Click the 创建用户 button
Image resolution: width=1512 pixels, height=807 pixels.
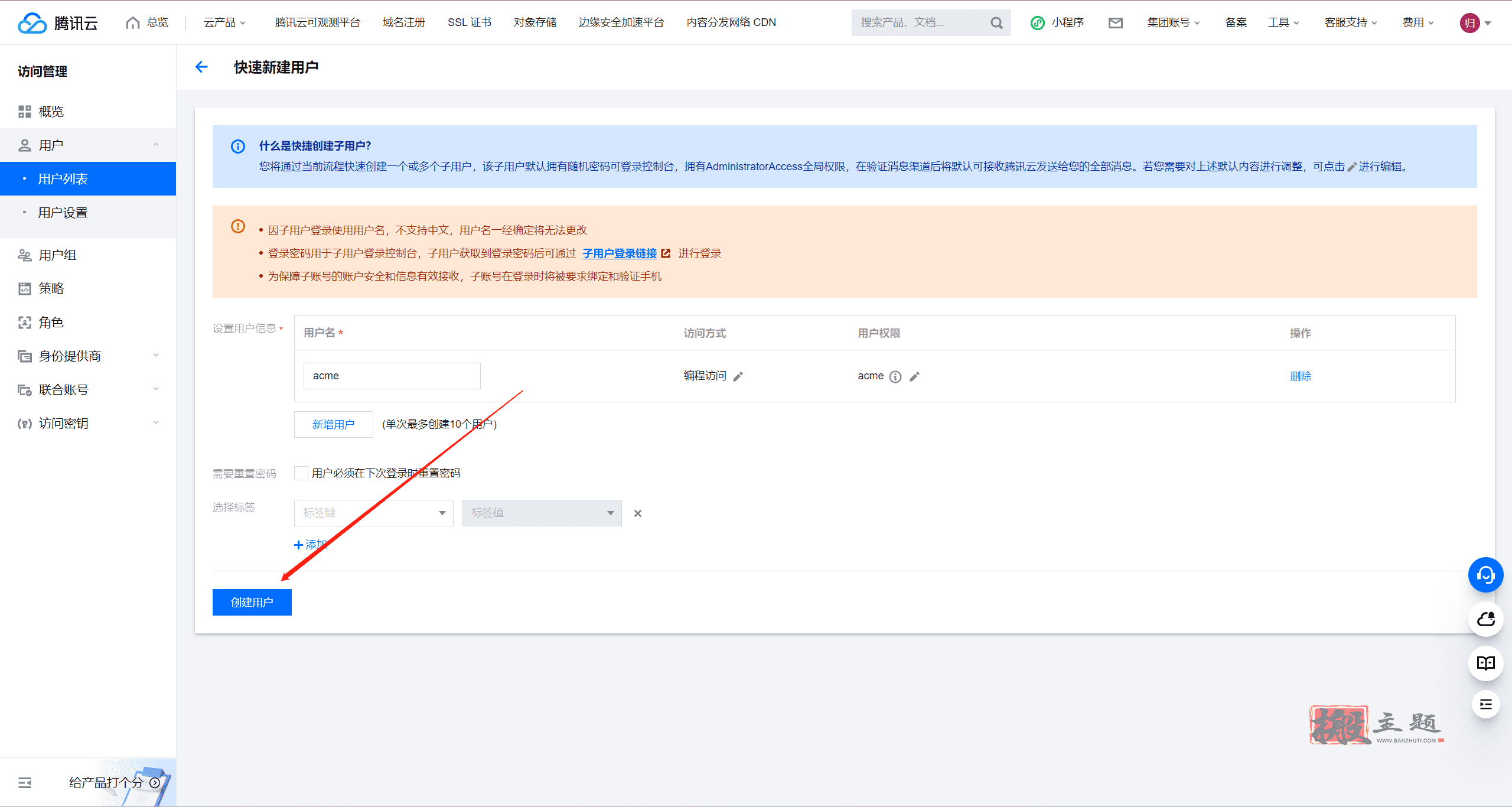pyautogui.click(x=252, y=603)
